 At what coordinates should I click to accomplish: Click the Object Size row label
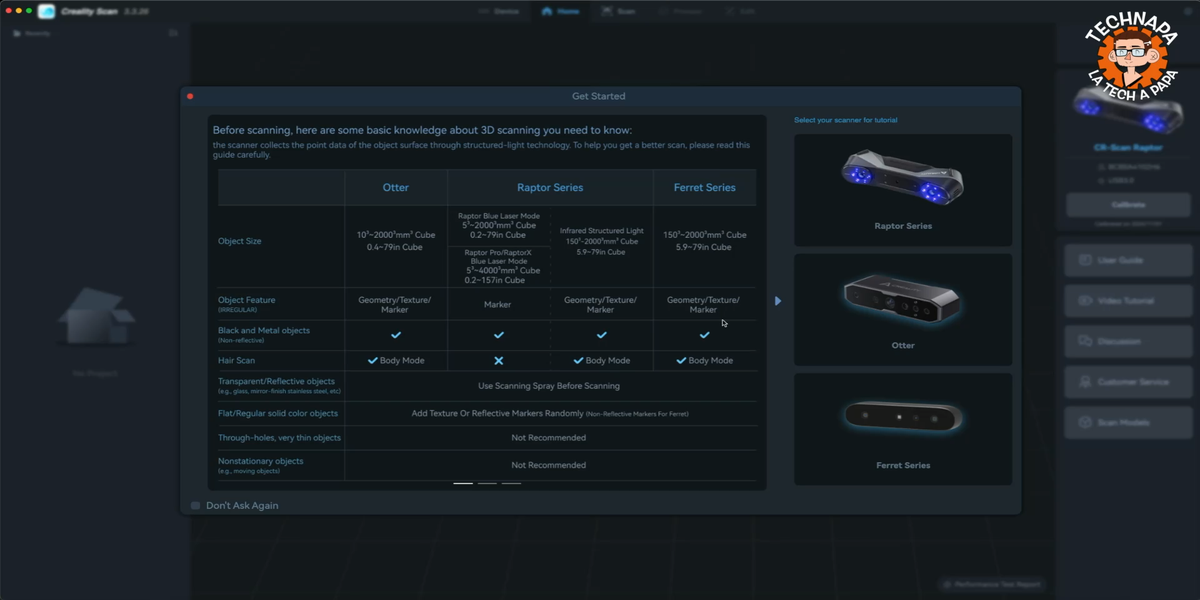click(240, 241)
